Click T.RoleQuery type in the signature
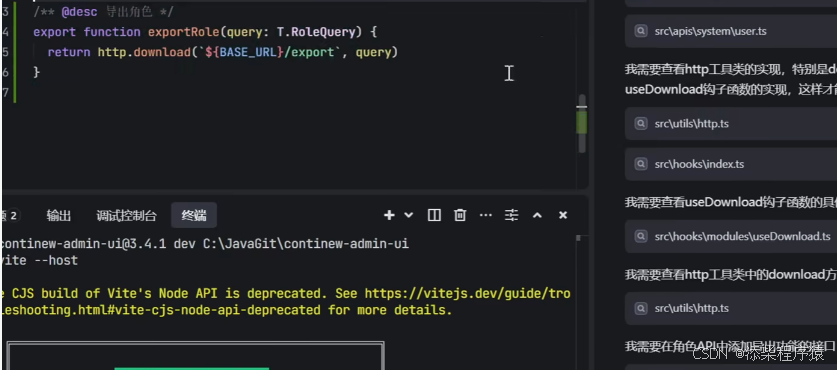837x370 pixels. point(319,32)
